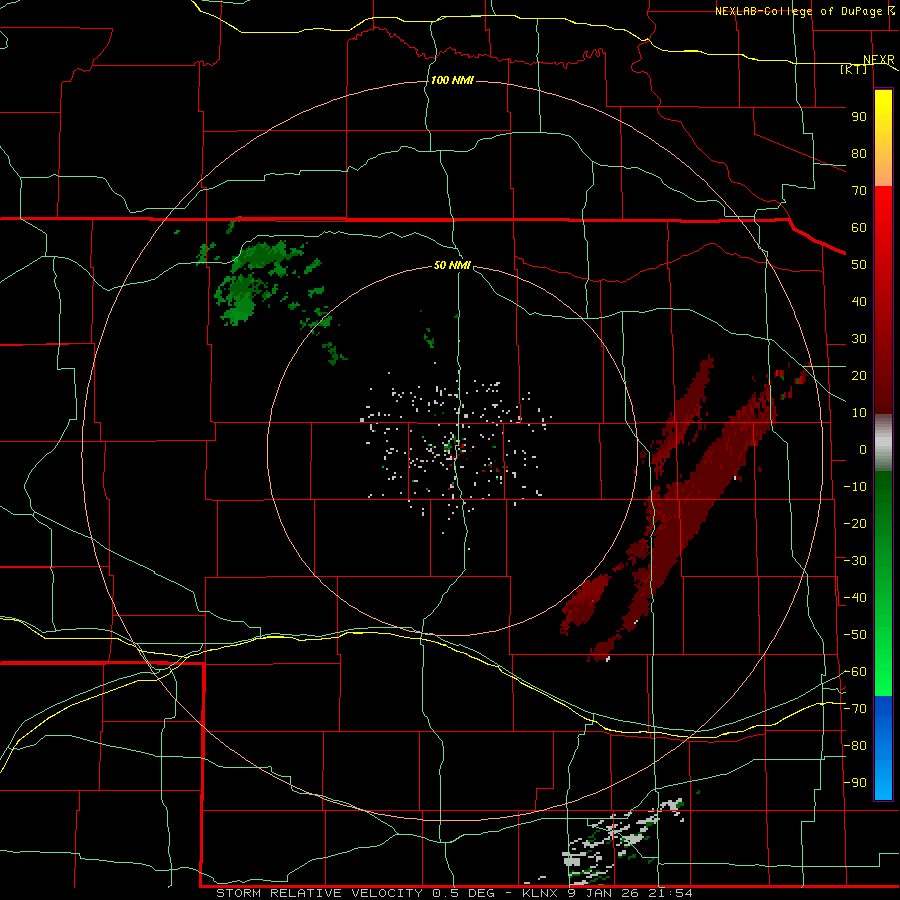The width and height of the screenshot is (900, 900).
Task: Click the -50 scale value
Action: (x=855, y=634)
